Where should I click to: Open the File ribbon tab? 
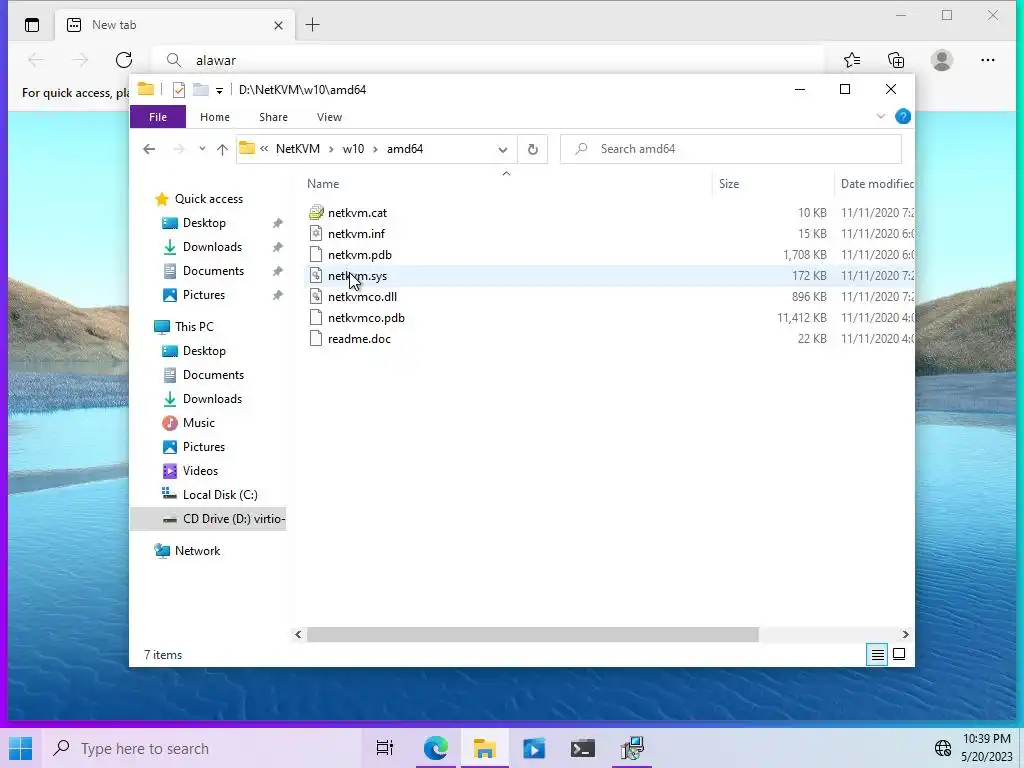158,117
